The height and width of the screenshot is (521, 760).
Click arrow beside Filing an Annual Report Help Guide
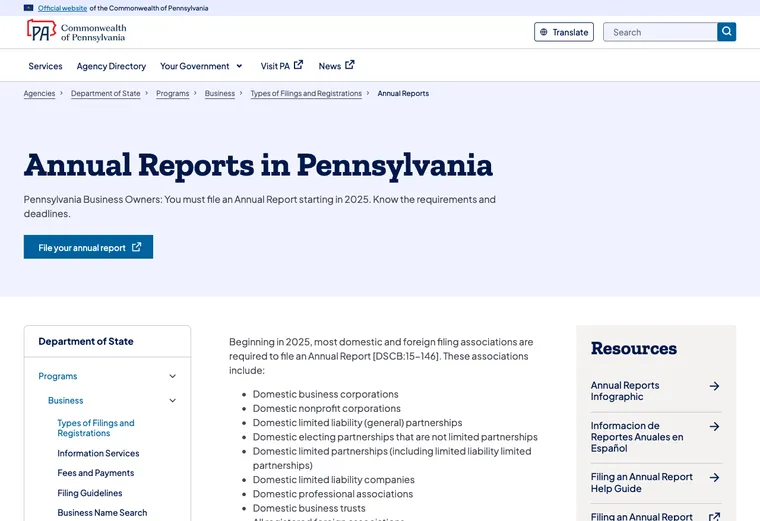714,477
